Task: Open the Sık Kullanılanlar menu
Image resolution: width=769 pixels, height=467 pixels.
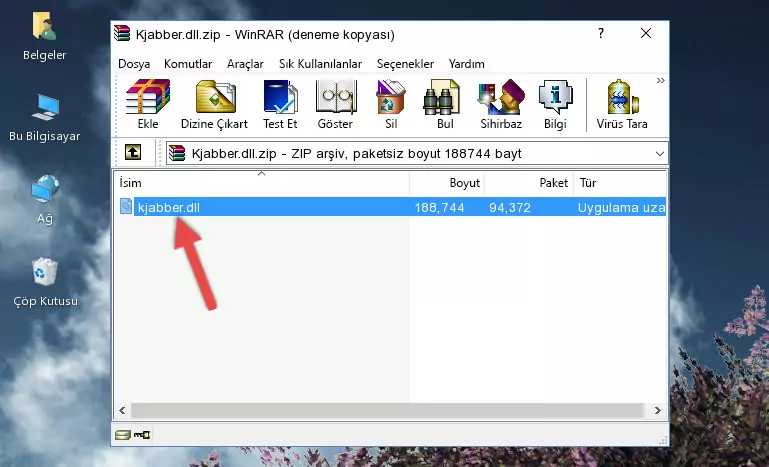Action: coord(320,64)
